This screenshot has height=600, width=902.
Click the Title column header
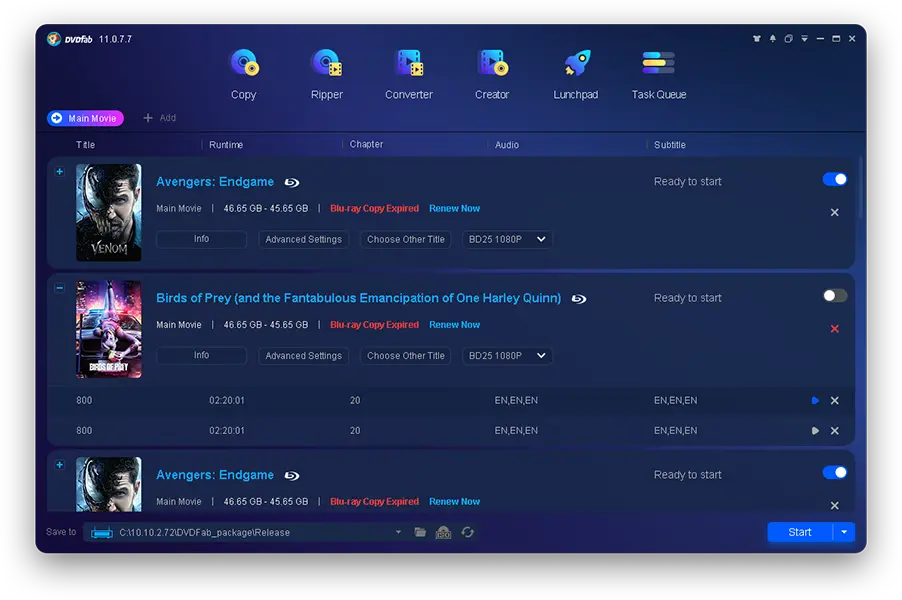tap(86, 145)
